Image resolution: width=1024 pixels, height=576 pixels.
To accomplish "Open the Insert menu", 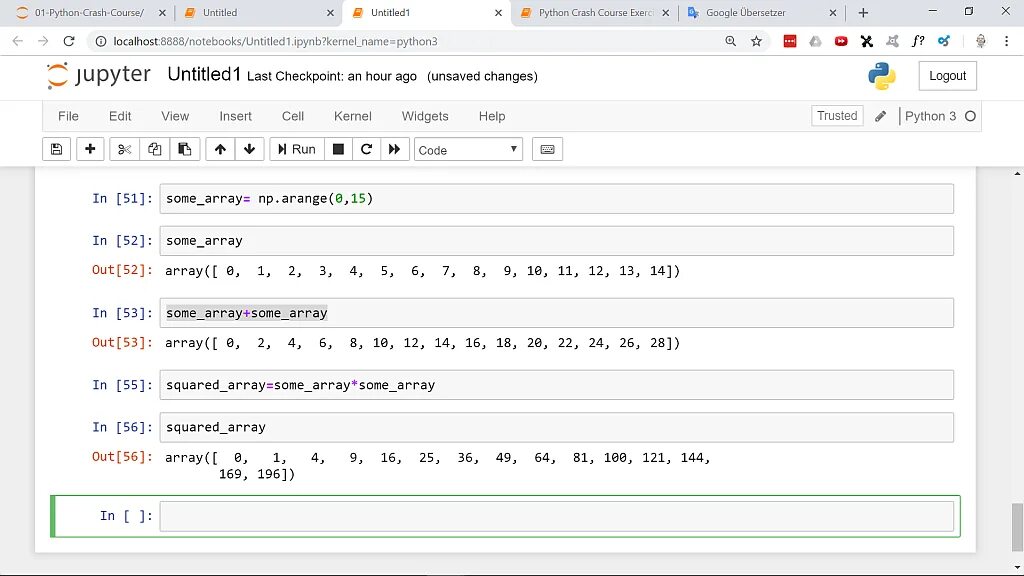I will pos(235,116).
